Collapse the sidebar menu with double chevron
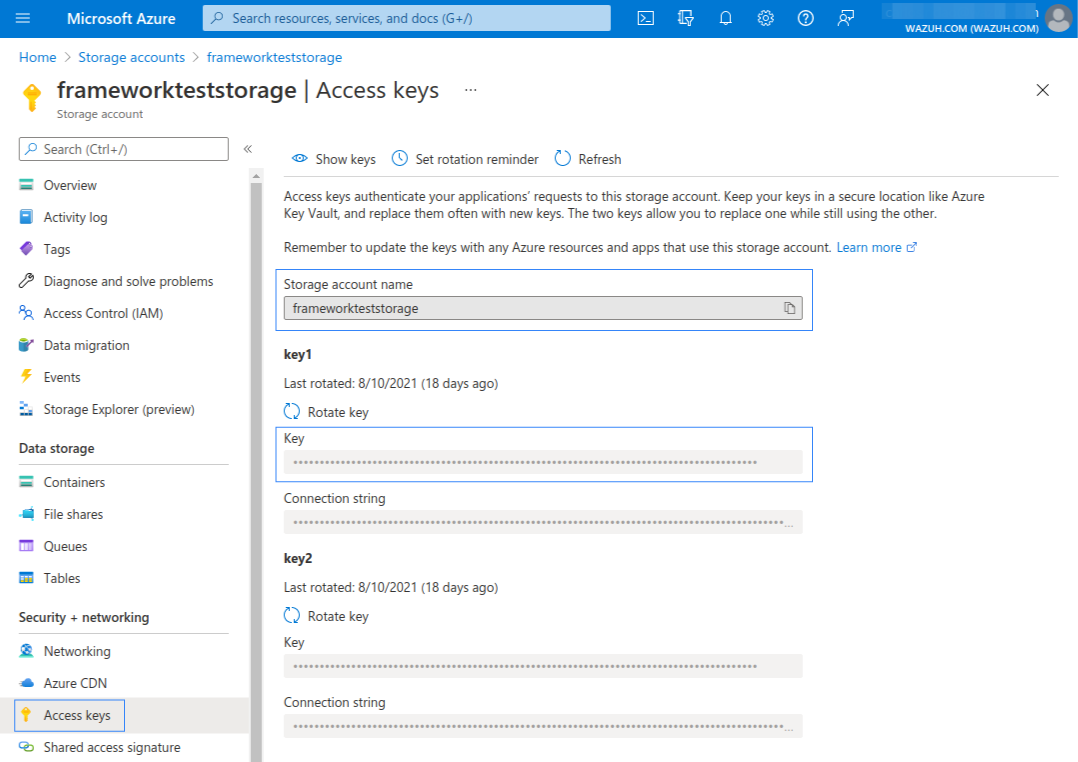This screenshot has height=762, width=1078. pos(248,149)
